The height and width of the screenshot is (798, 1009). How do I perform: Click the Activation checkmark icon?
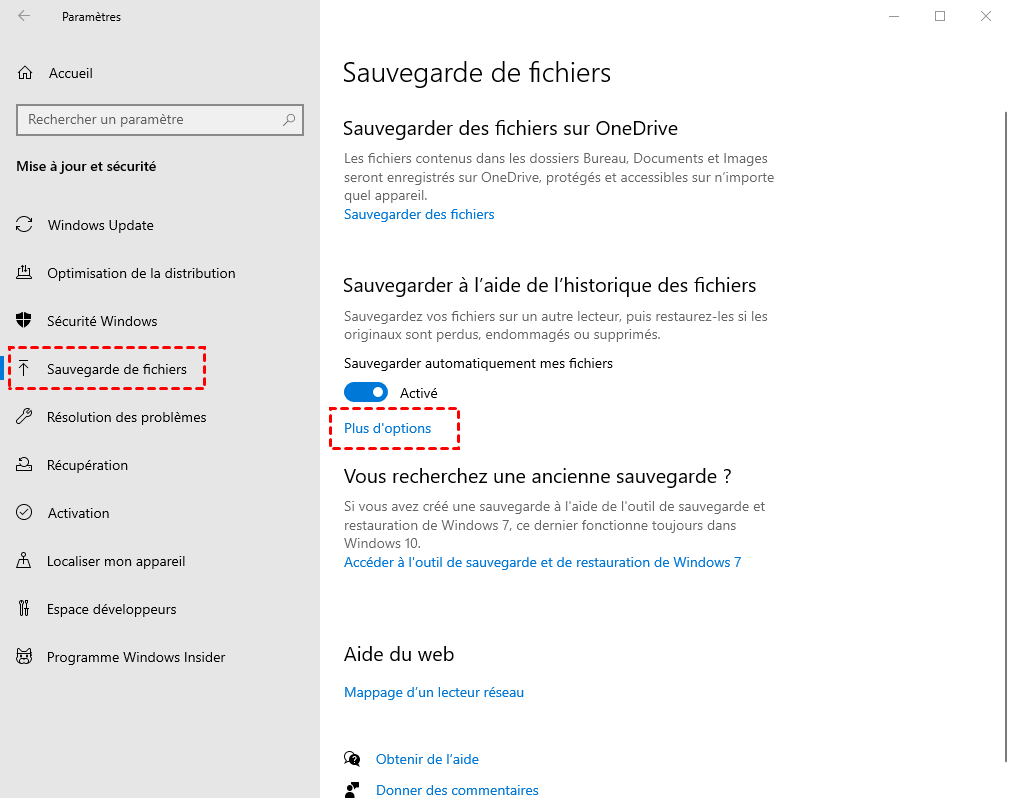point(24,512)
